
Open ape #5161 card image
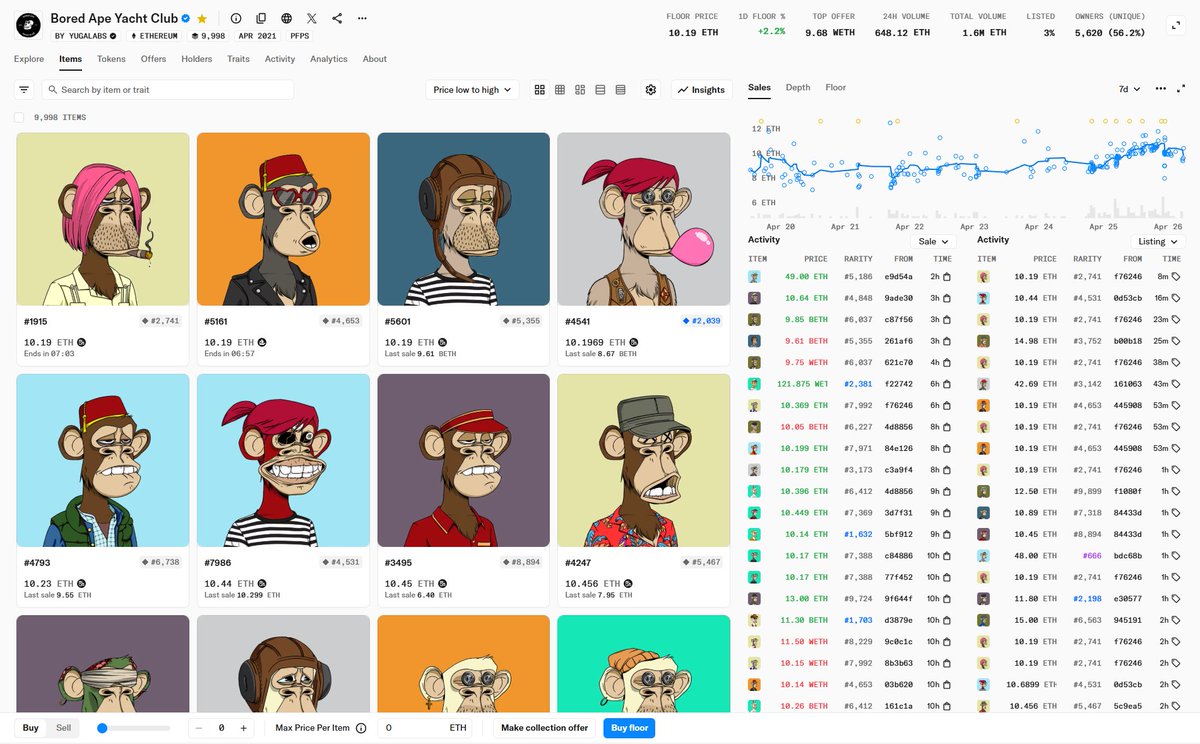tap(283, 219)
